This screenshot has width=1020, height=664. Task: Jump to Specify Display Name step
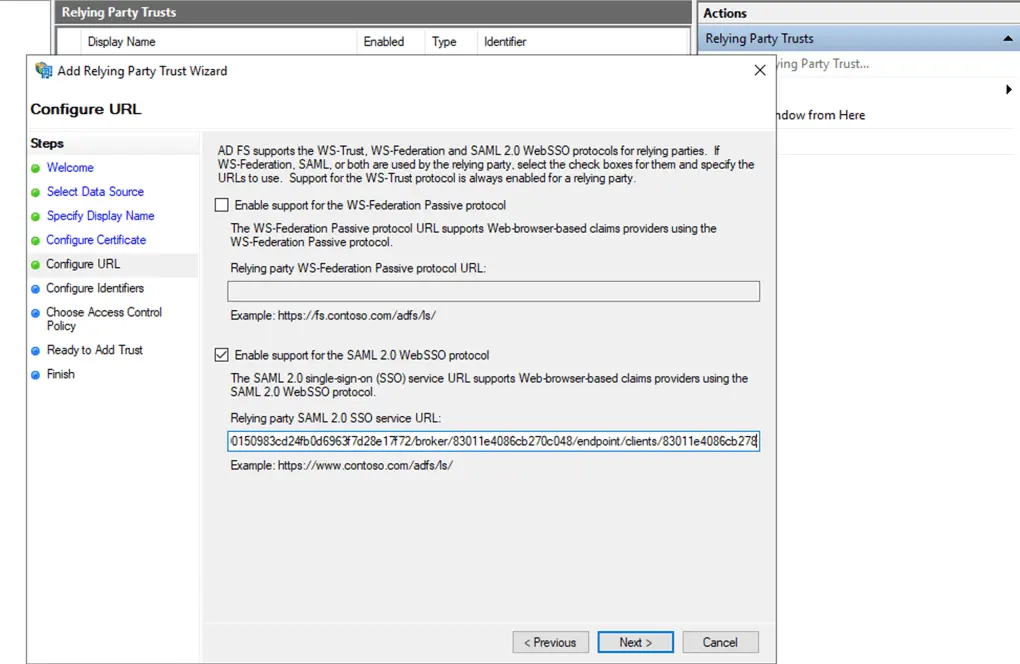[100, 216]
